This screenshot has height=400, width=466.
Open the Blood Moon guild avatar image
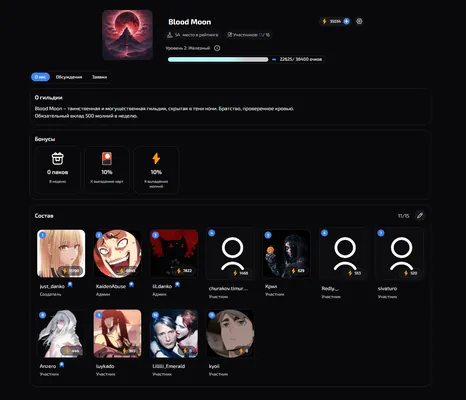[x=127, y=35]
